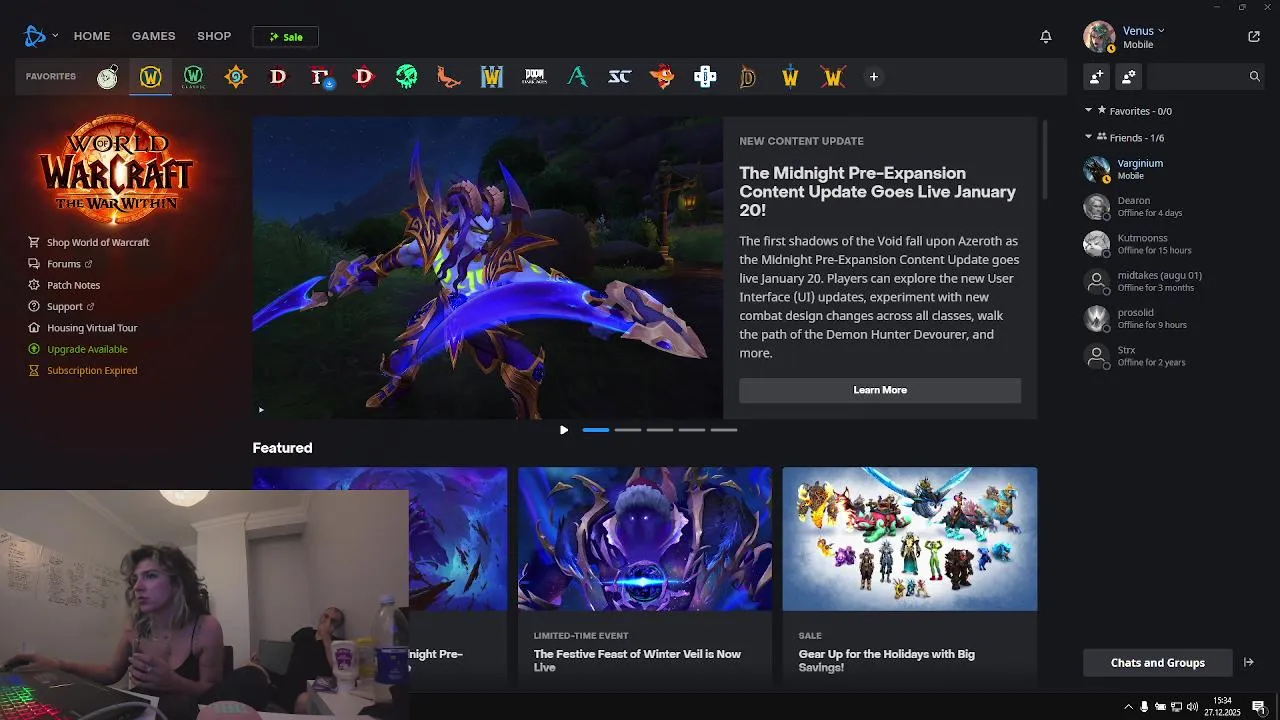Select the fifth carousel slide indicator
The width and height of the screenshot is (1280, 720).
pyautogui.click(x=724, y=430)
